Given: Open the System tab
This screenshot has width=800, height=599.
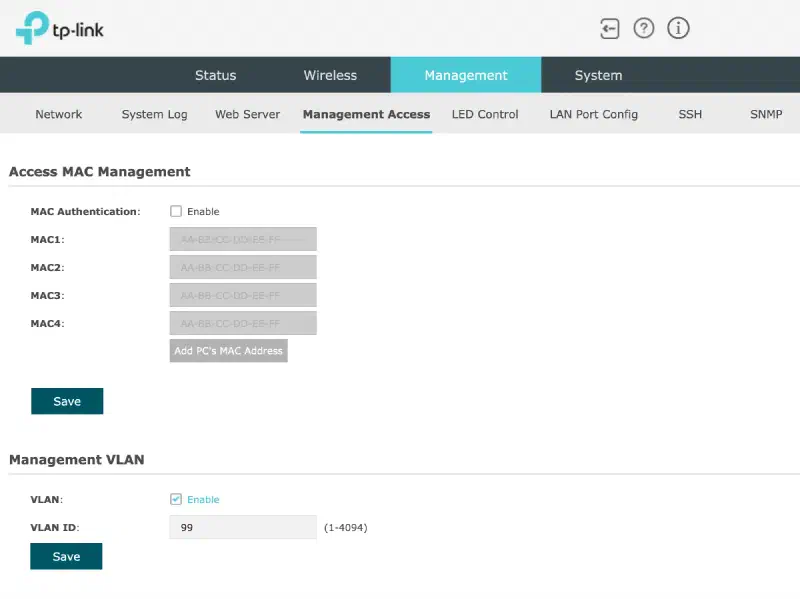Looking at the screenshot, I should (x=598, y=75).
